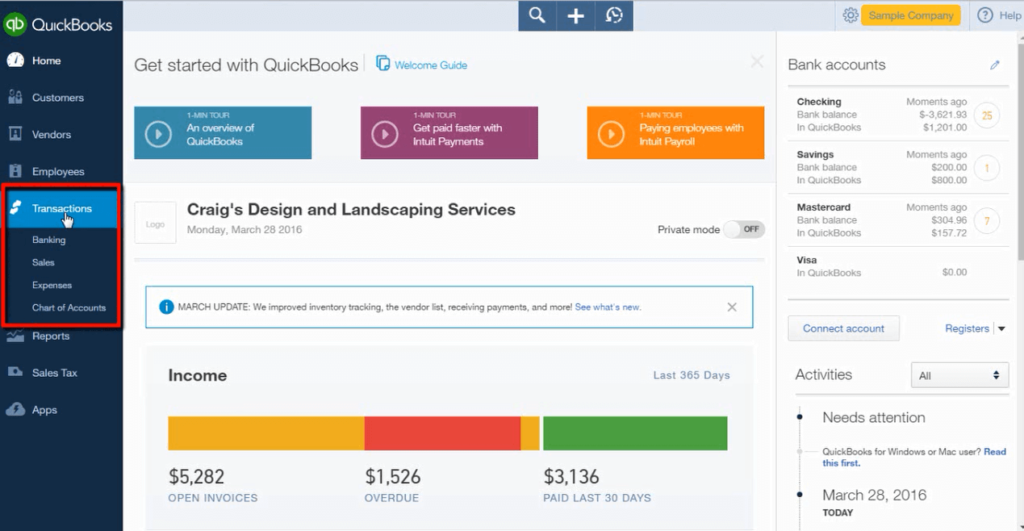The height and width of the screenshot is (531, 1024).
Task: Click Checking's 25 transactions badge
Action: tap(987, 116)
